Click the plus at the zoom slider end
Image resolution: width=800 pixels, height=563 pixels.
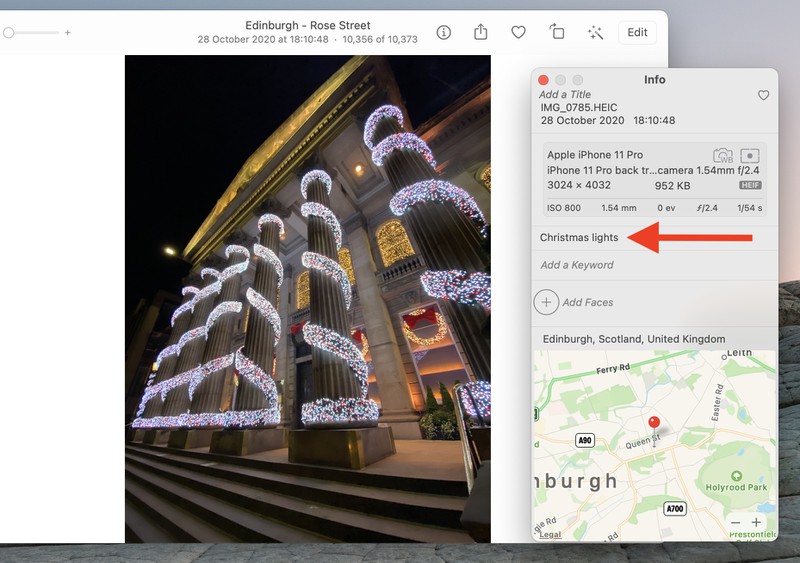point(68,33)
